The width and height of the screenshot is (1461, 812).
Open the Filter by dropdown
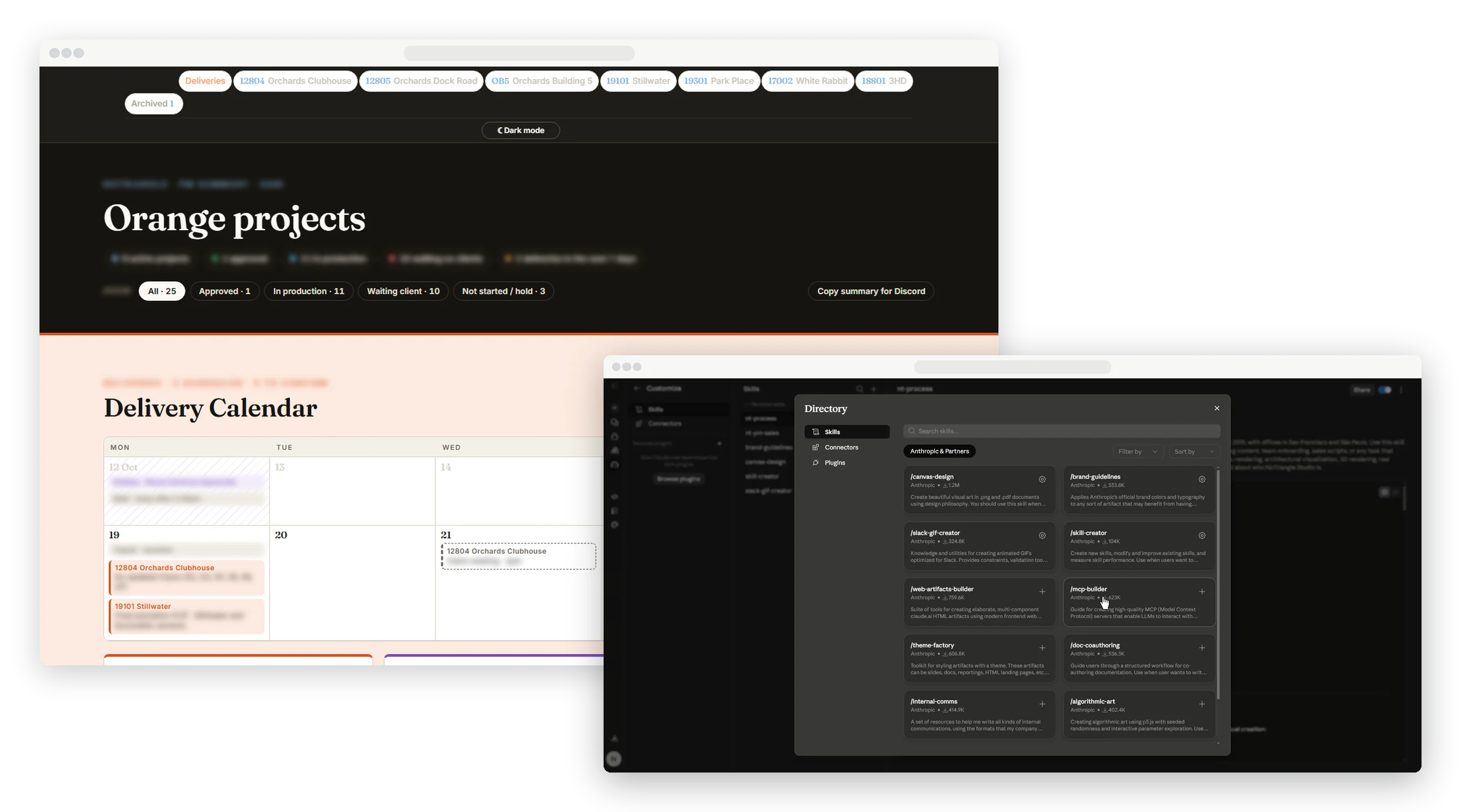pos(1138,452)
